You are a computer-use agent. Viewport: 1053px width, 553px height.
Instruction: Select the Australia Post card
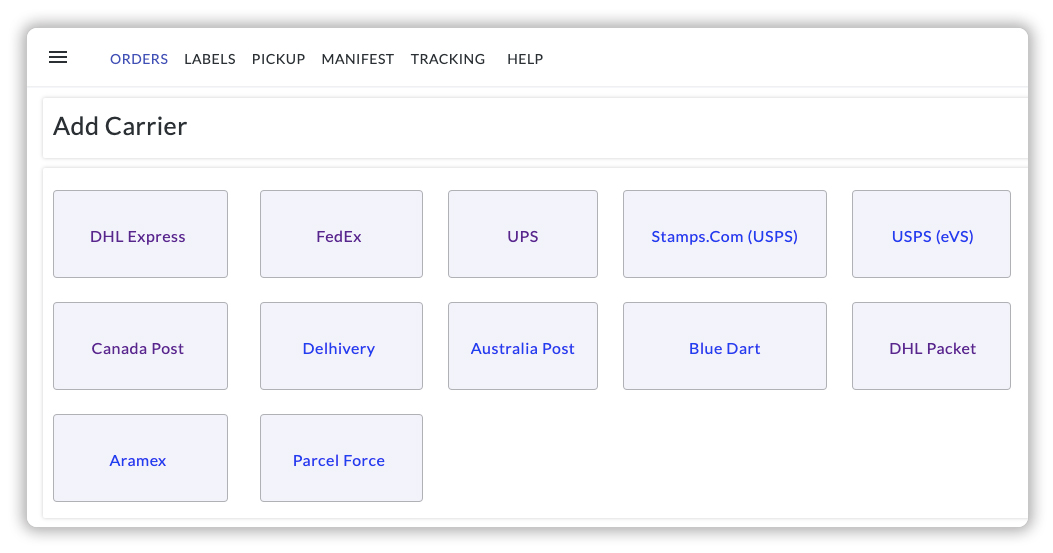pyautogui.click(x=522, y=346)
